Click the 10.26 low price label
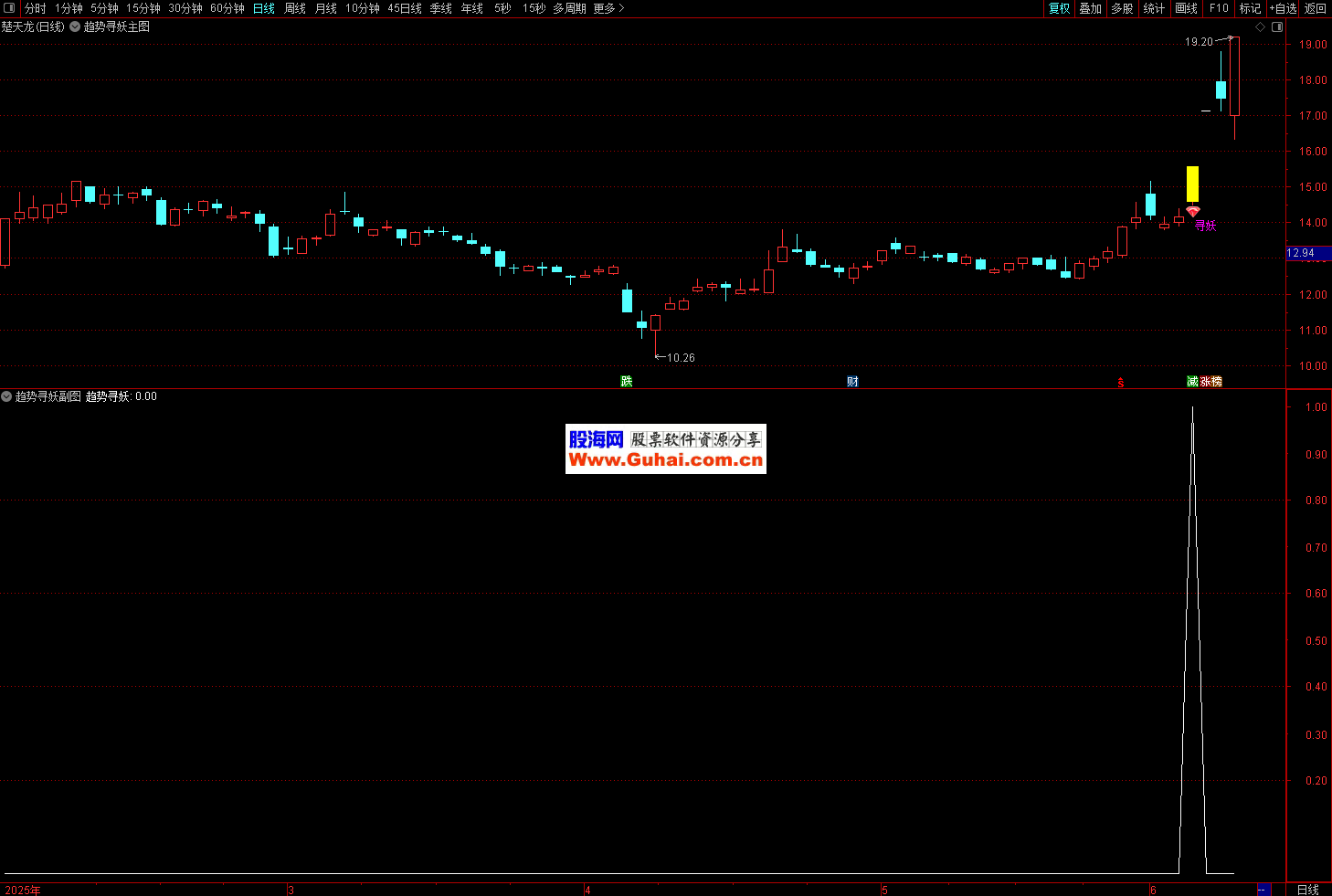Screen dimensions: 1332x896 (x=681, y=358)
